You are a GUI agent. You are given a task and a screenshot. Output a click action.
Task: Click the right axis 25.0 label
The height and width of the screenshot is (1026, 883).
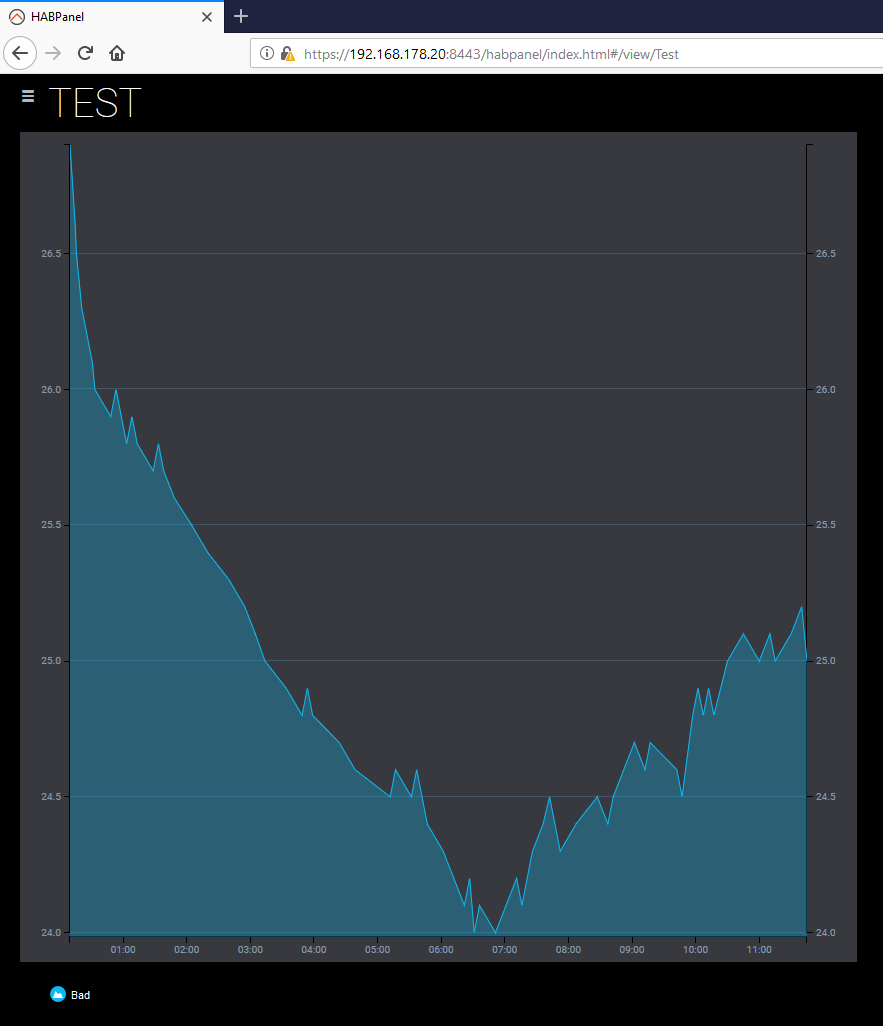825,661
